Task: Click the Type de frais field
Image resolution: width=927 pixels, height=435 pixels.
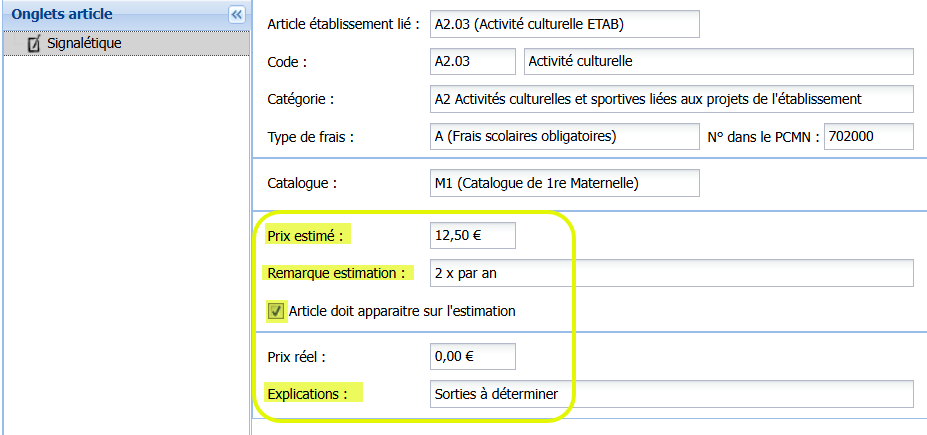Action: point(565,137)
